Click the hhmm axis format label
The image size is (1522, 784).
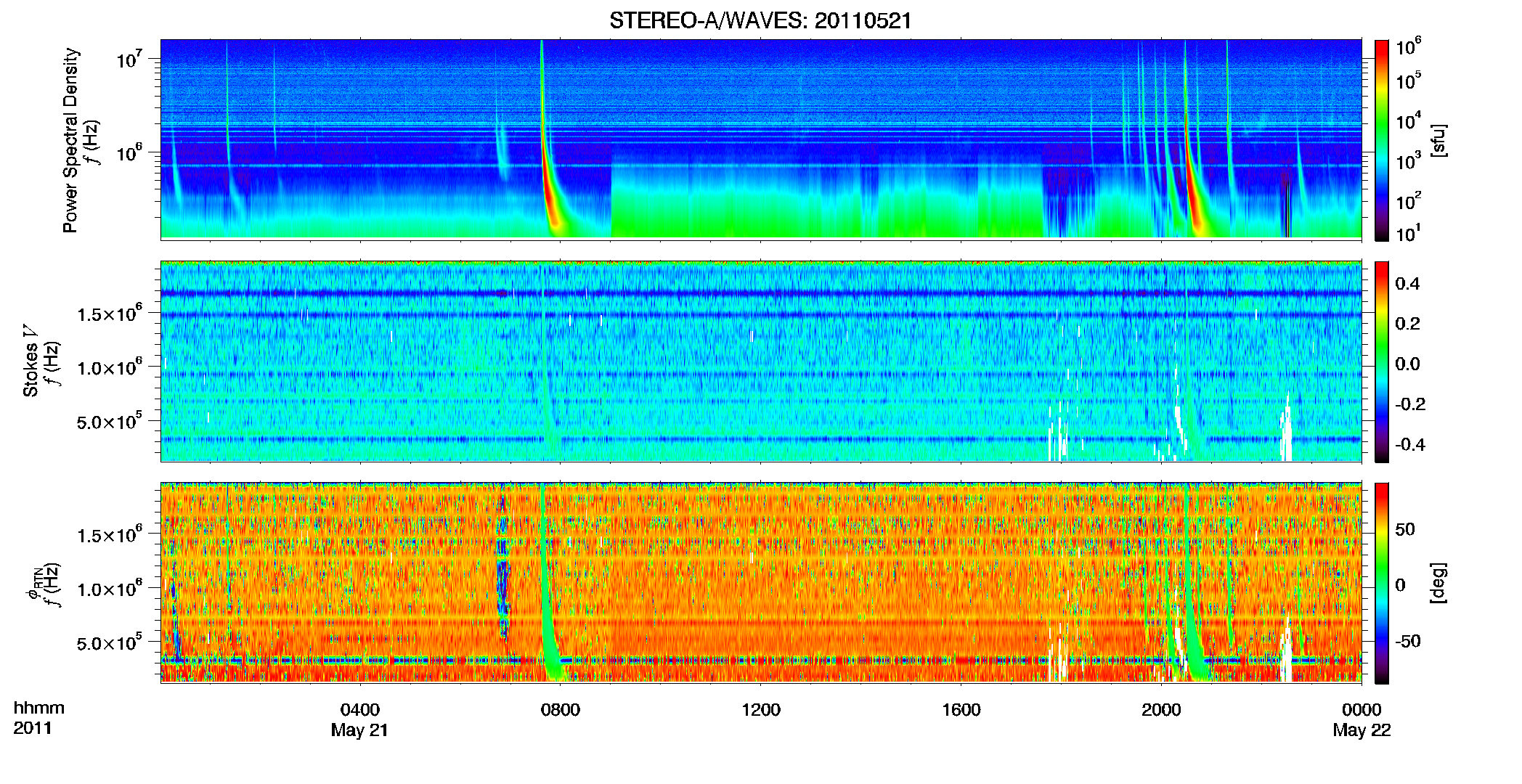[39, 708]
